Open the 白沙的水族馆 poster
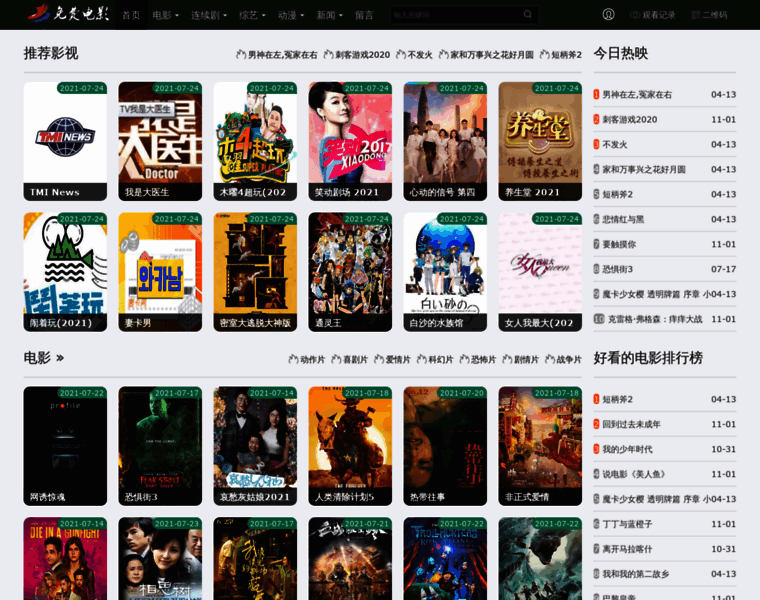The image size is (760, 600). coord(445,272)
